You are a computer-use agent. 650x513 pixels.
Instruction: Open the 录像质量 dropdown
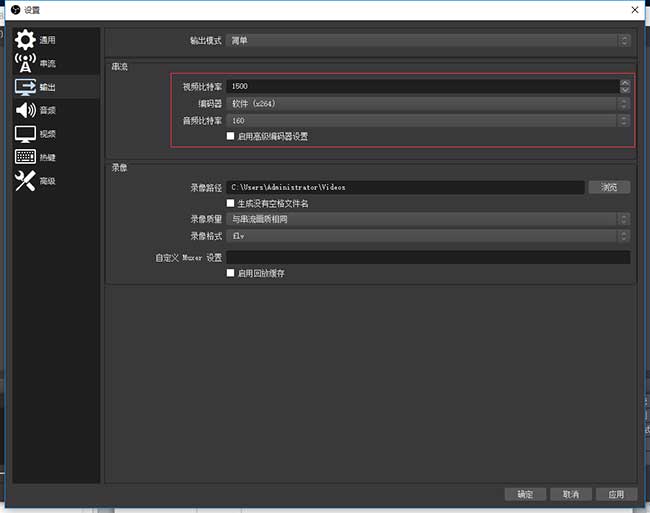click(x=428, y=219)
